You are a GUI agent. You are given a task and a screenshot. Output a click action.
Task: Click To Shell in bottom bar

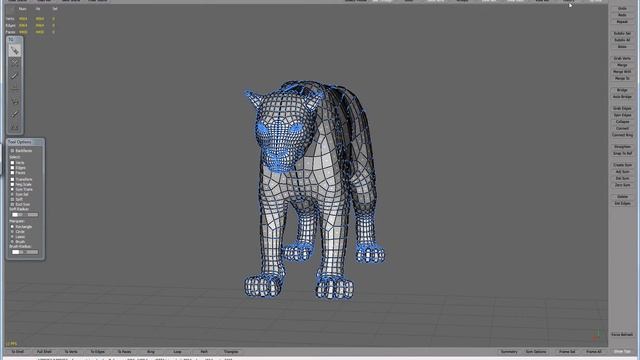18,351
